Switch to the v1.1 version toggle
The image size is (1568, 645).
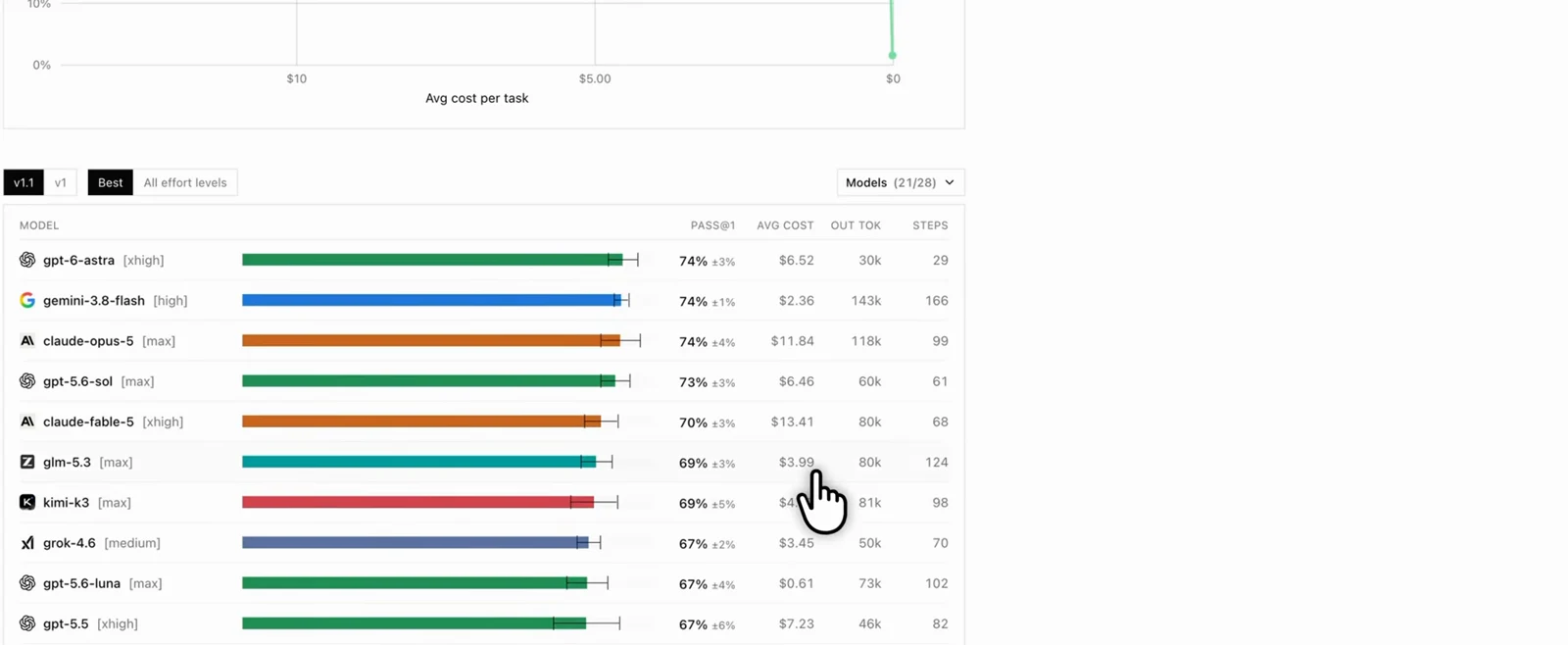[x=24, y=182]
